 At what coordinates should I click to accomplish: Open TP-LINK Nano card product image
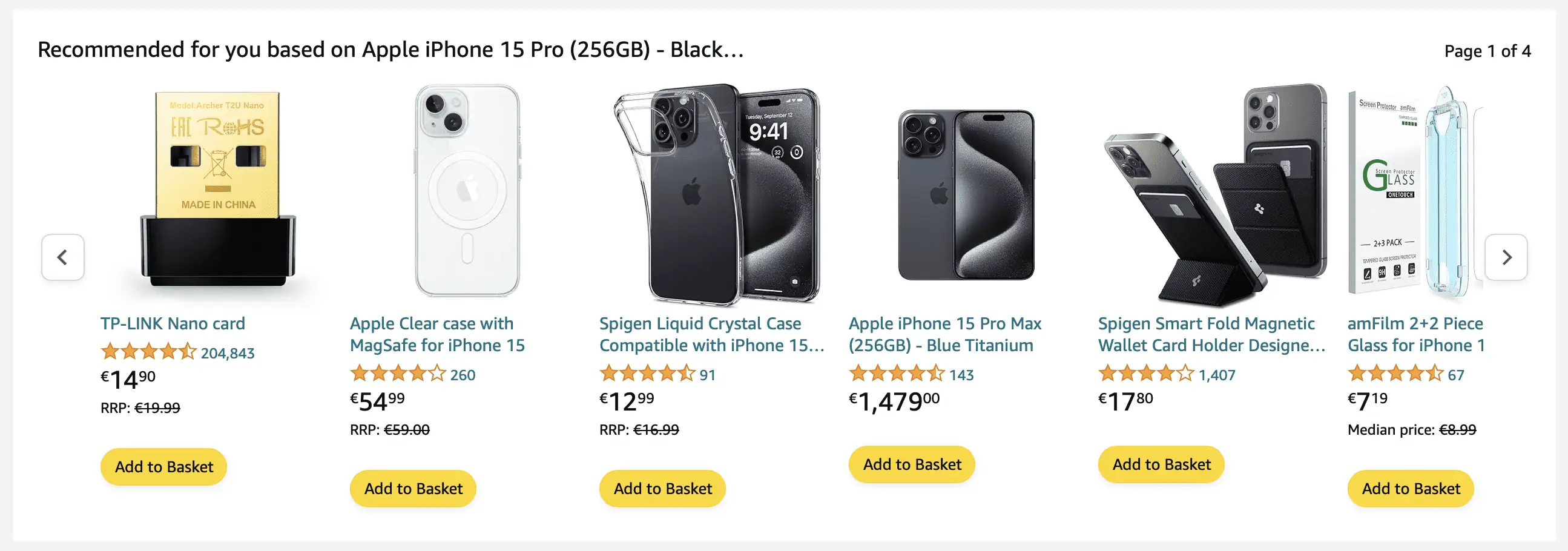coord(218,190)
